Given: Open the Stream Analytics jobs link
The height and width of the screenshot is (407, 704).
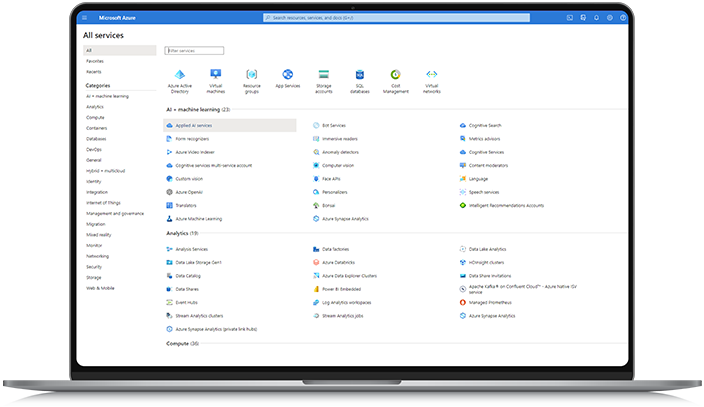Looking at the screenshot, I should (x=343, y=316).
